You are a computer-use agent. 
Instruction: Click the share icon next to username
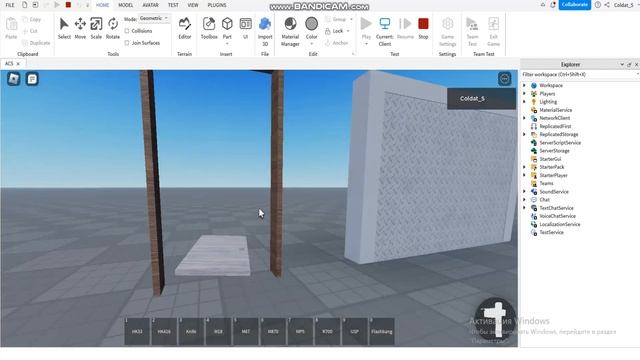(607, 5)
